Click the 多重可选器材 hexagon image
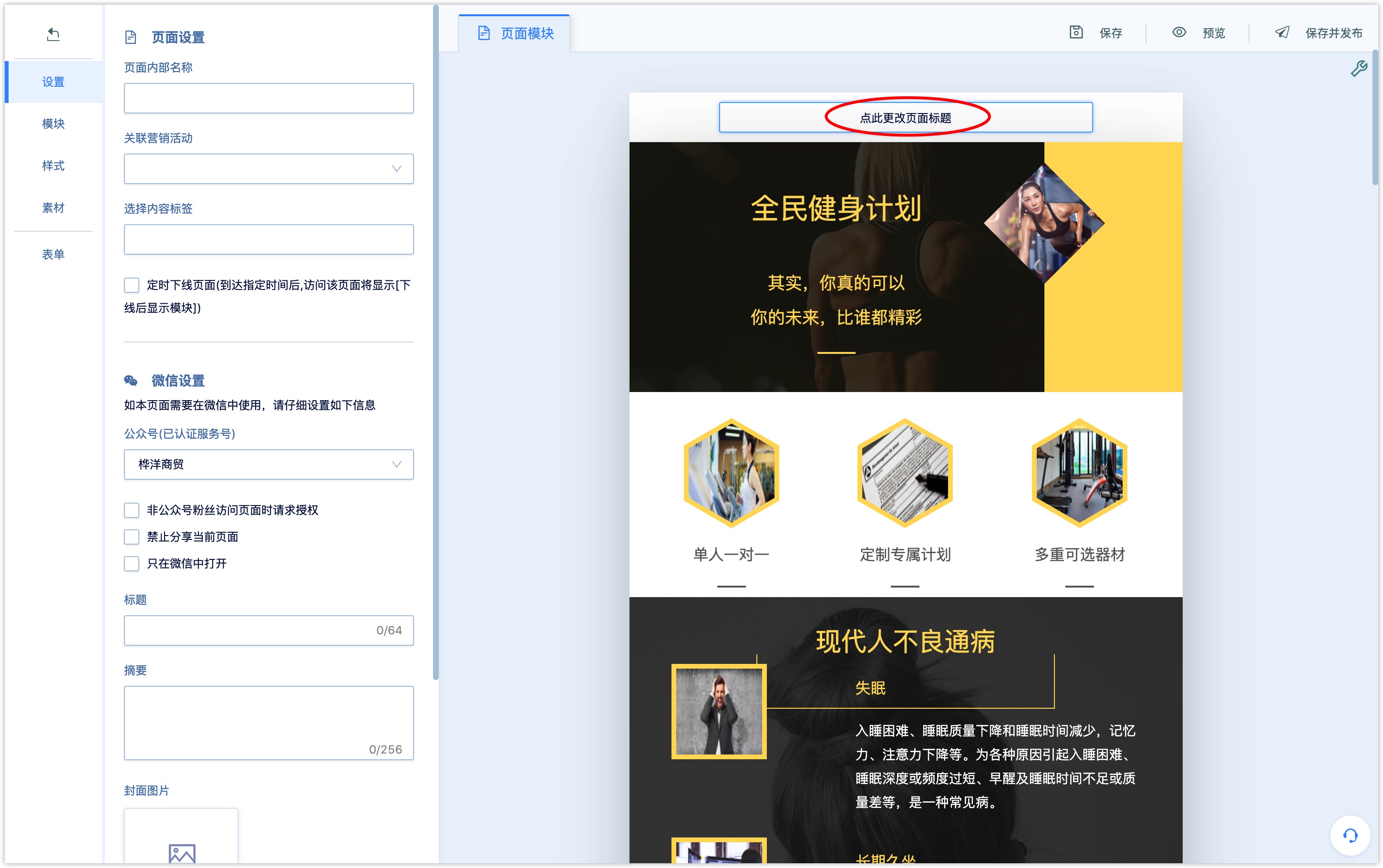1383x868 pixels. [1079, 473]
